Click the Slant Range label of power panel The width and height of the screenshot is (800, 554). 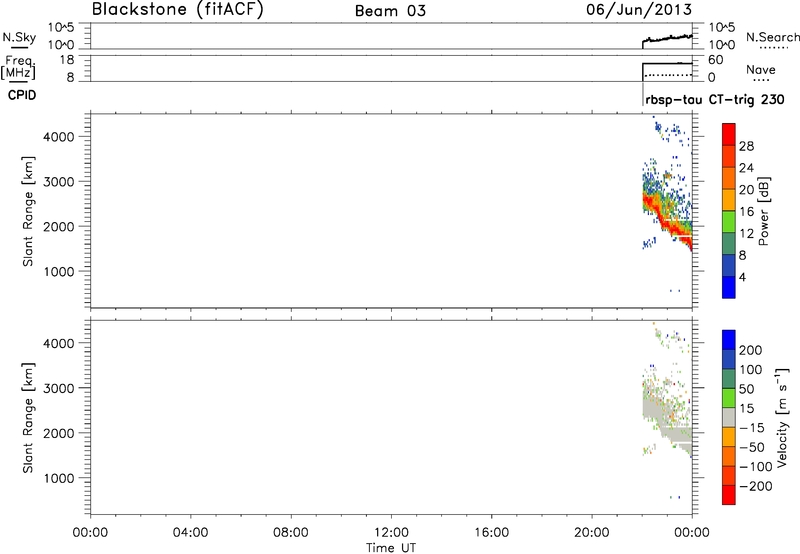click(28, 211)
